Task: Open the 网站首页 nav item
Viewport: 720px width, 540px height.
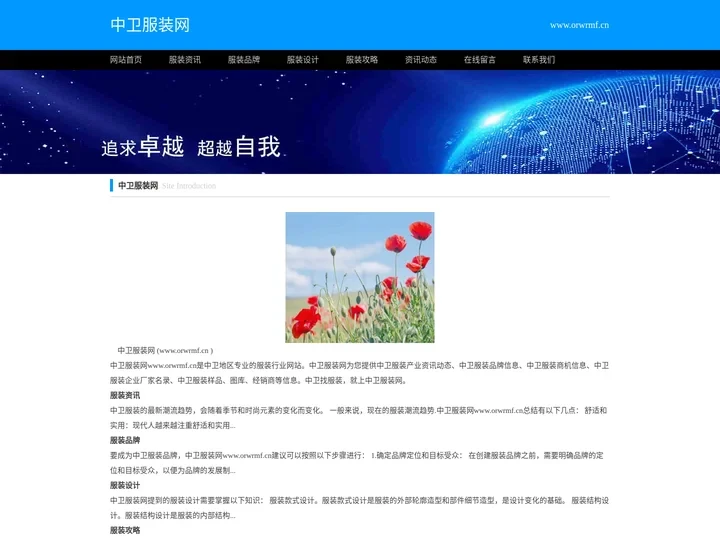Action: click(x=126, y=60)
